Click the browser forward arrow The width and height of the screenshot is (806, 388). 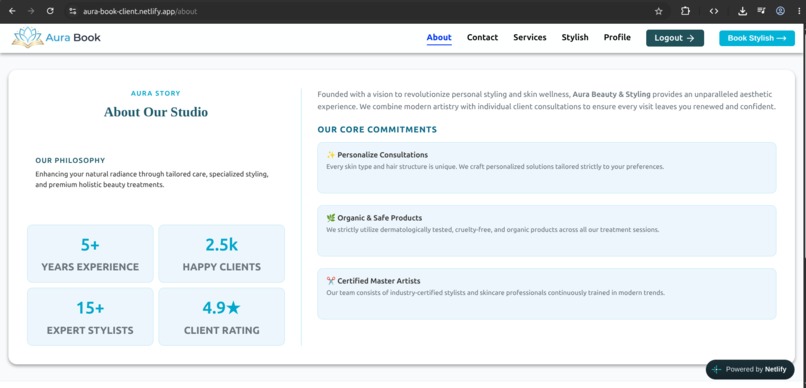click(31, 11)
